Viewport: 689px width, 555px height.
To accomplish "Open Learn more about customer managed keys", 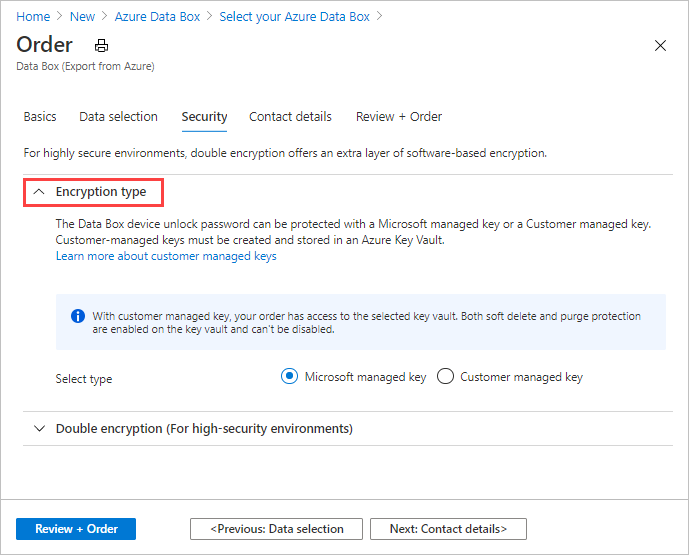I will click(166, 256).
